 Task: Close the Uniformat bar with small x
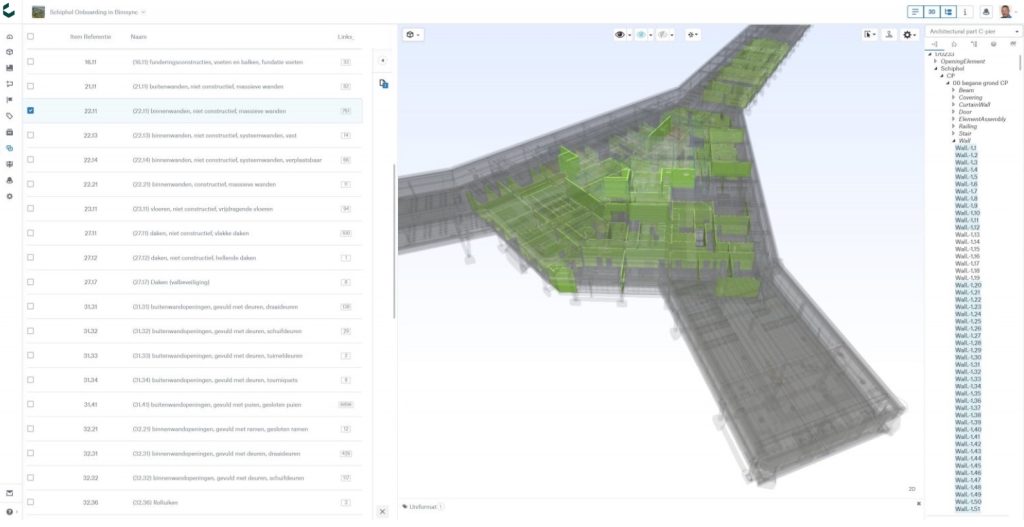918,504
